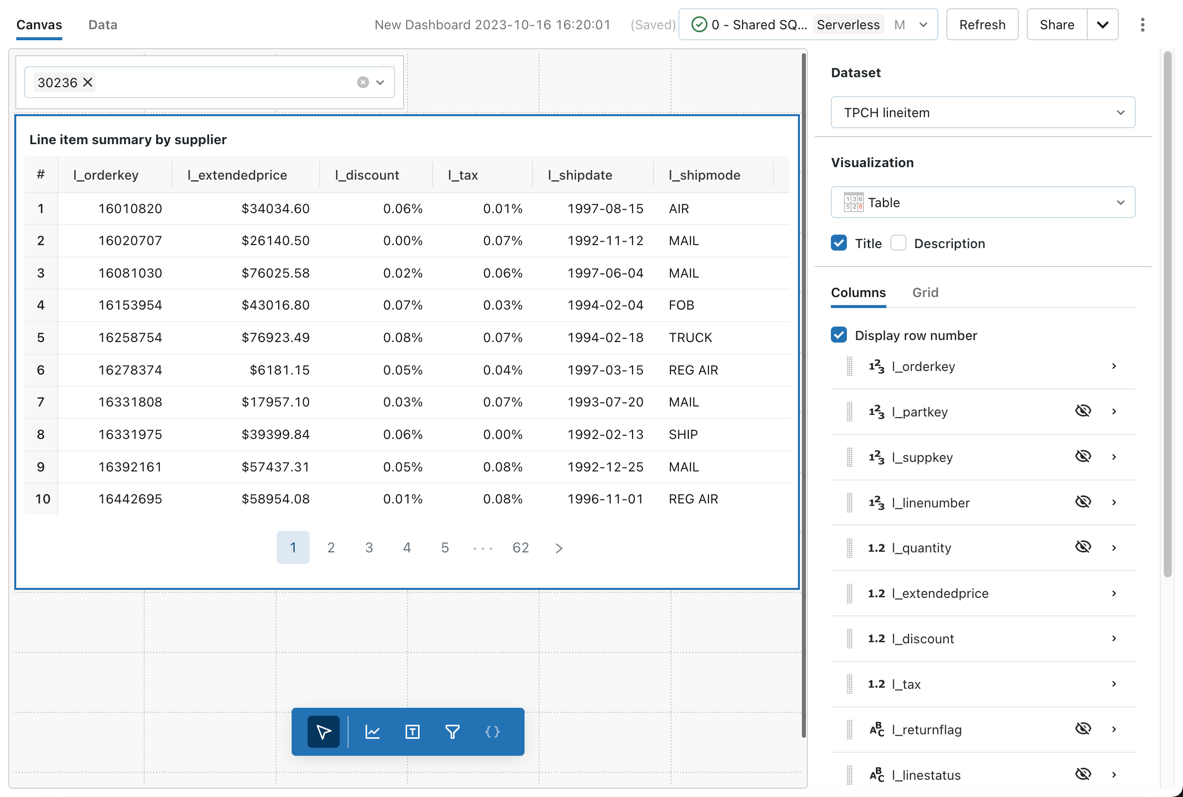Viewport: 1183px width, 797px height.
Task: Uncheck Display row number
Action: click(x=839, y=334)
